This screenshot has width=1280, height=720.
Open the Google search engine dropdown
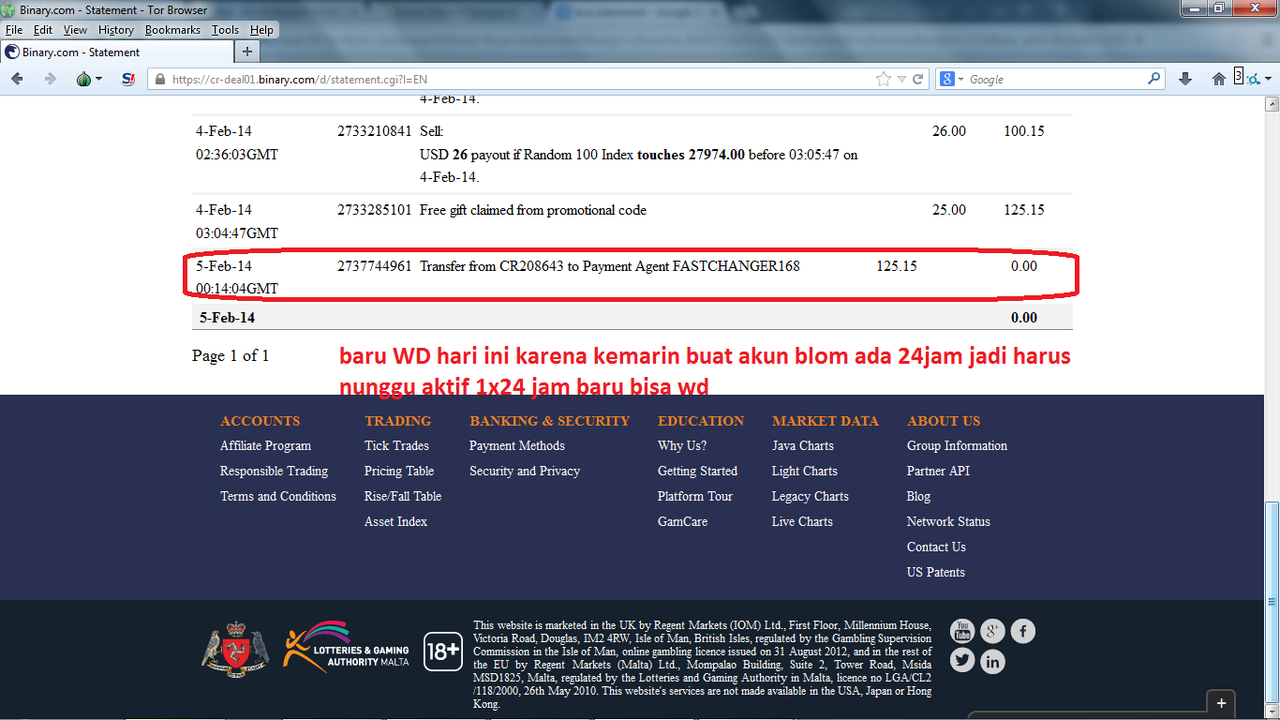tap(952, 79)
